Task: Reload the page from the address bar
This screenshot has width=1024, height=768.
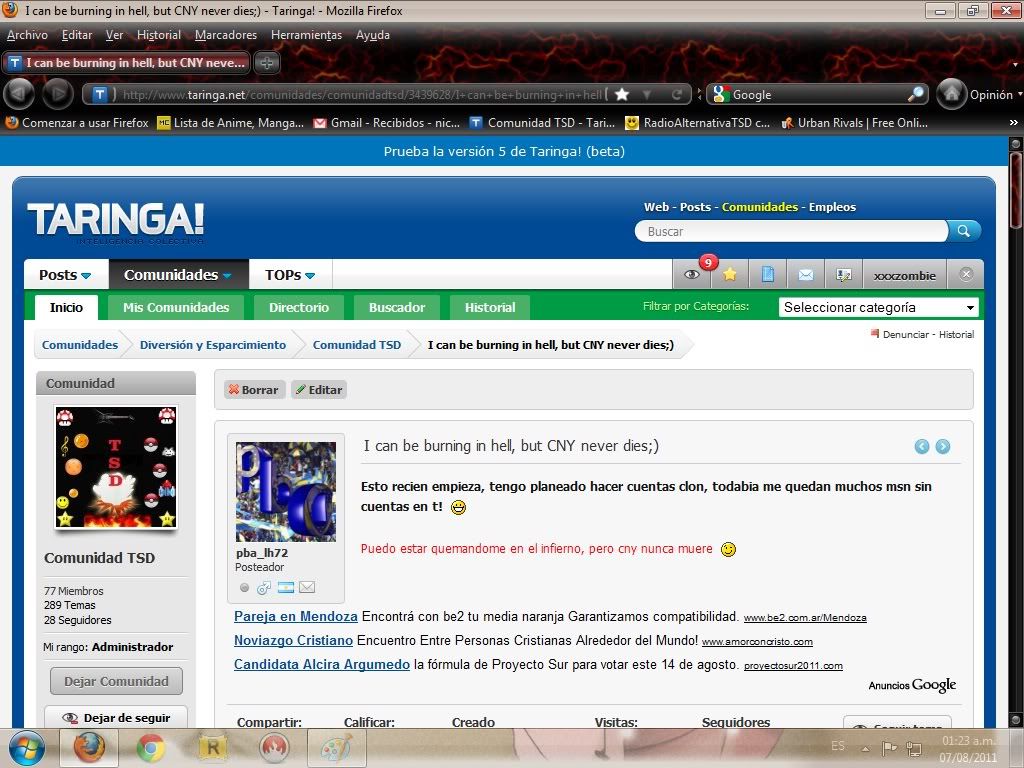Action: coord(677,95)
